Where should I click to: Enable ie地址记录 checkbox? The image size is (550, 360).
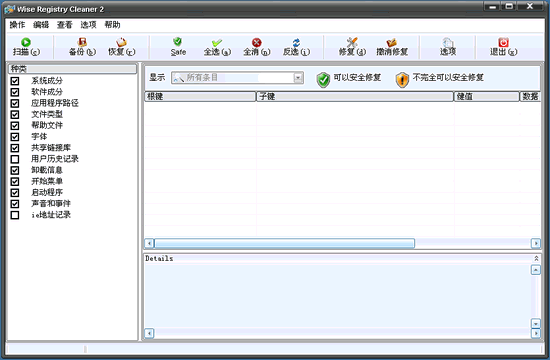[15, 215]
